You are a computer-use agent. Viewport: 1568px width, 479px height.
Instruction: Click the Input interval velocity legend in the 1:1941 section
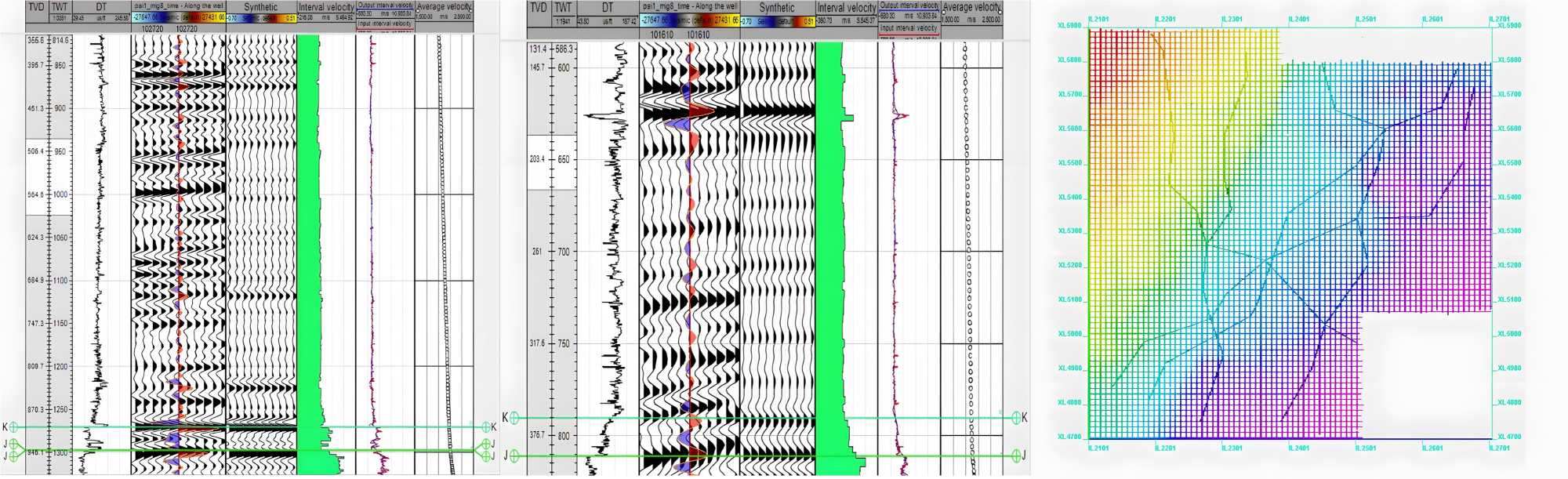909,27
